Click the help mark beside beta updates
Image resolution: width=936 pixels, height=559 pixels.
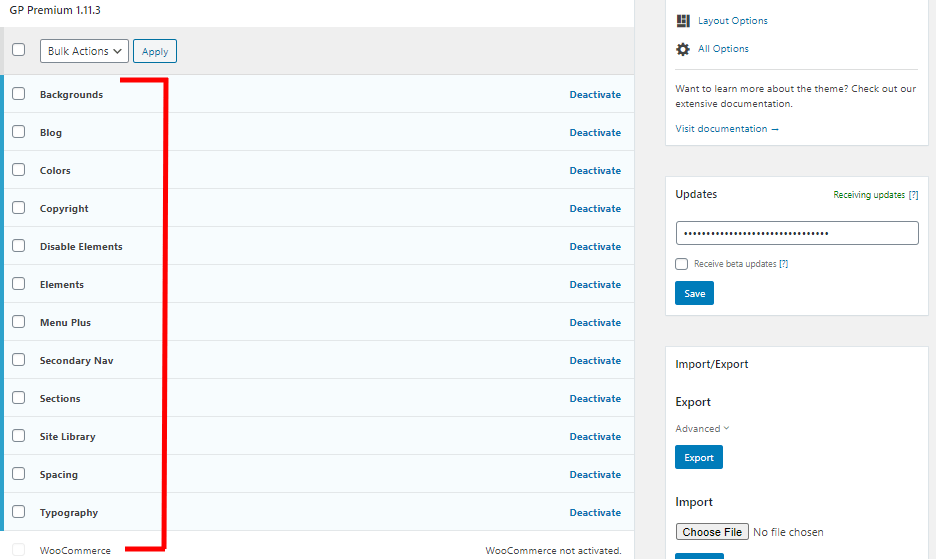tap(783, 264)
